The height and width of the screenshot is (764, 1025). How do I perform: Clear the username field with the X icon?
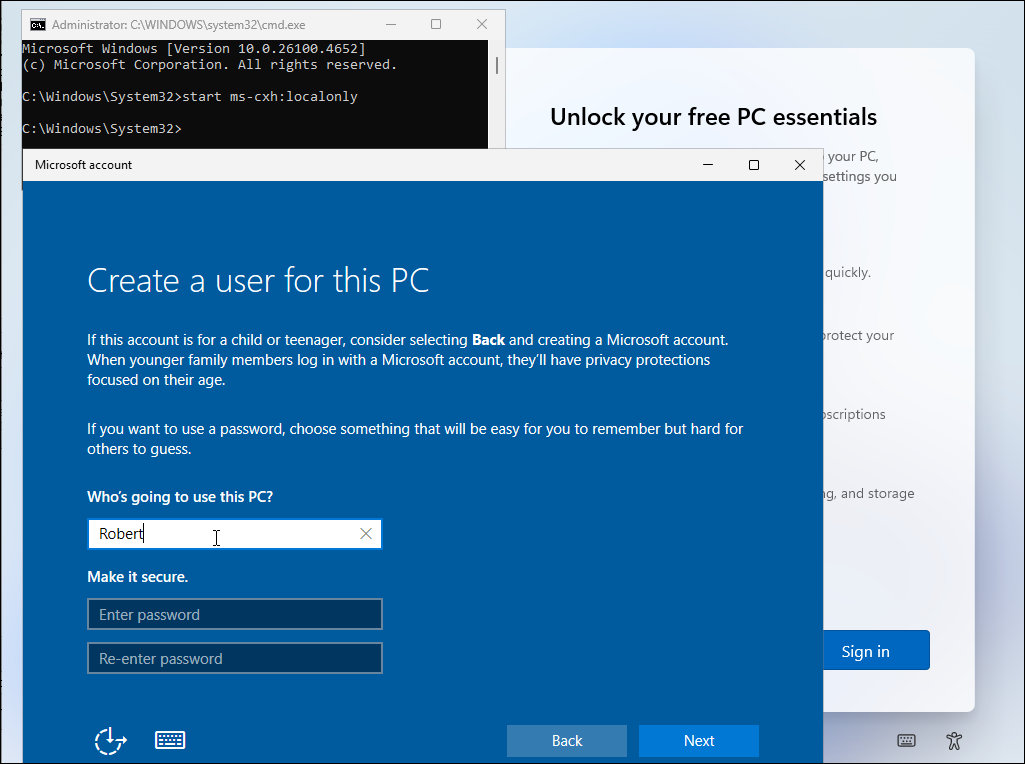[x=366, y=534]
